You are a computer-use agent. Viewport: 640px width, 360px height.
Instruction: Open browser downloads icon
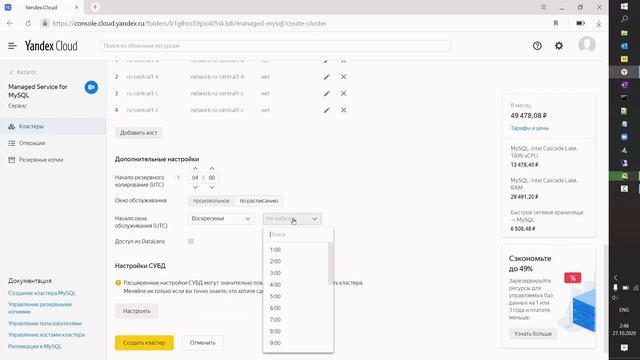point(598,23)
